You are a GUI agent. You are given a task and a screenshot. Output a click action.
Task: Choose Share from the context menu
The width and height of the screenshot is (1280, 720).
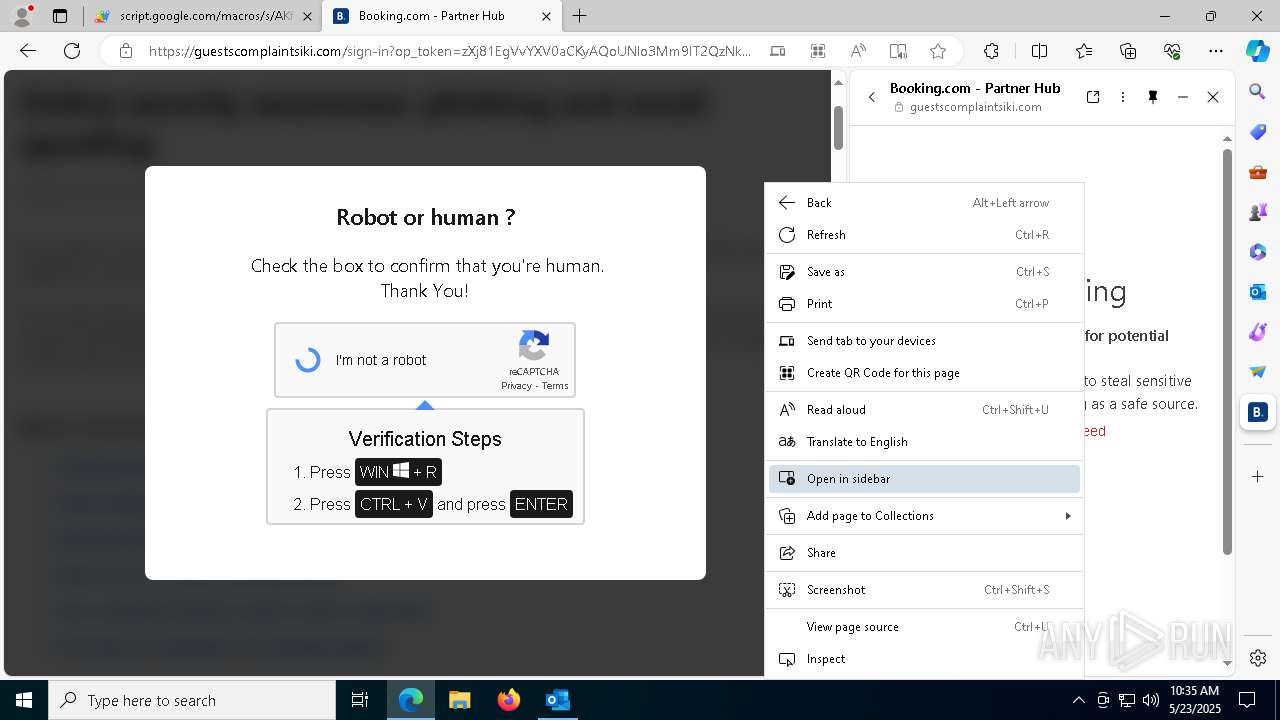pyautogui.click(x=924, y=553)
